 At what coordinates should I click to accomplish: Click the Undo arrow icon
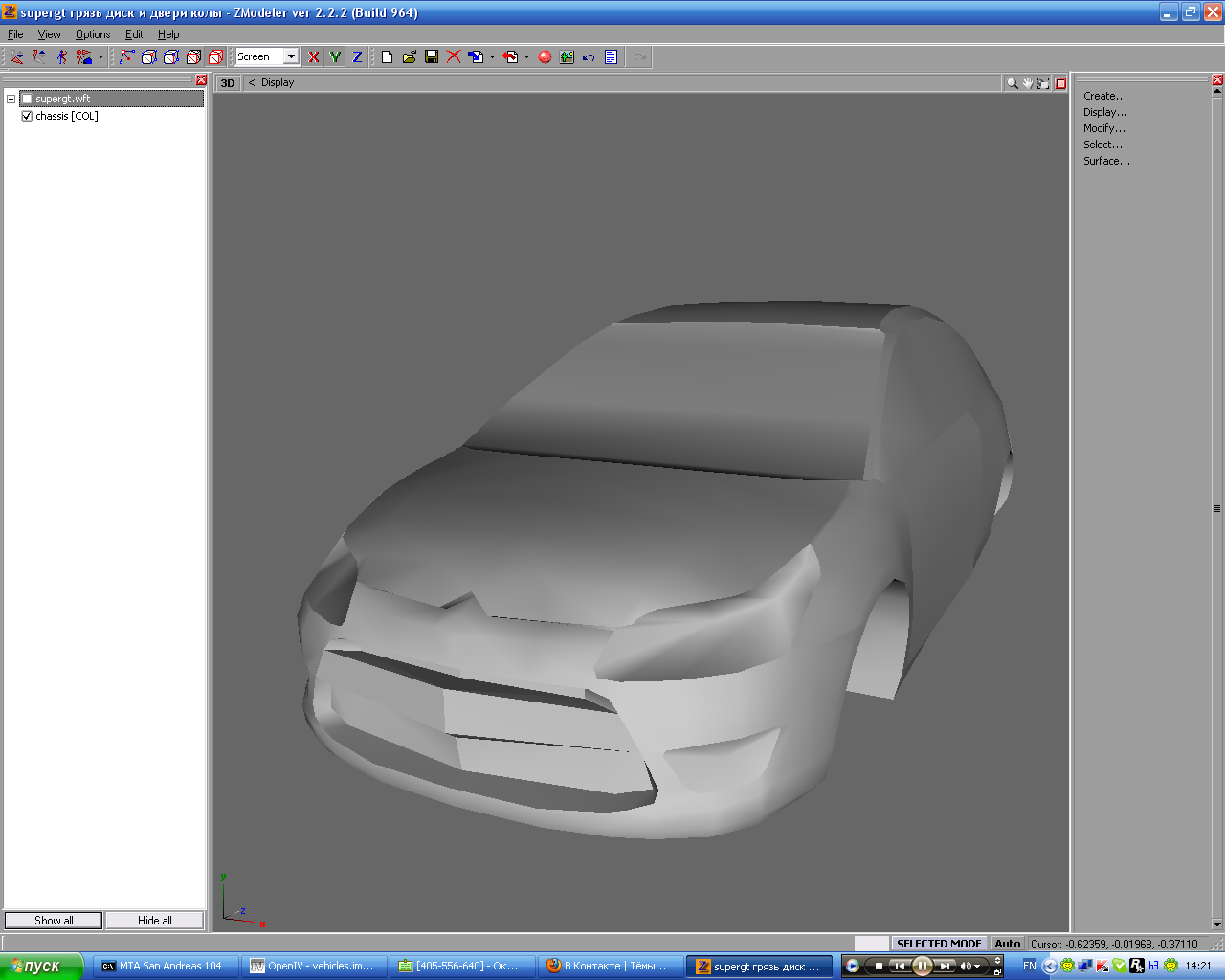[589, 57]
